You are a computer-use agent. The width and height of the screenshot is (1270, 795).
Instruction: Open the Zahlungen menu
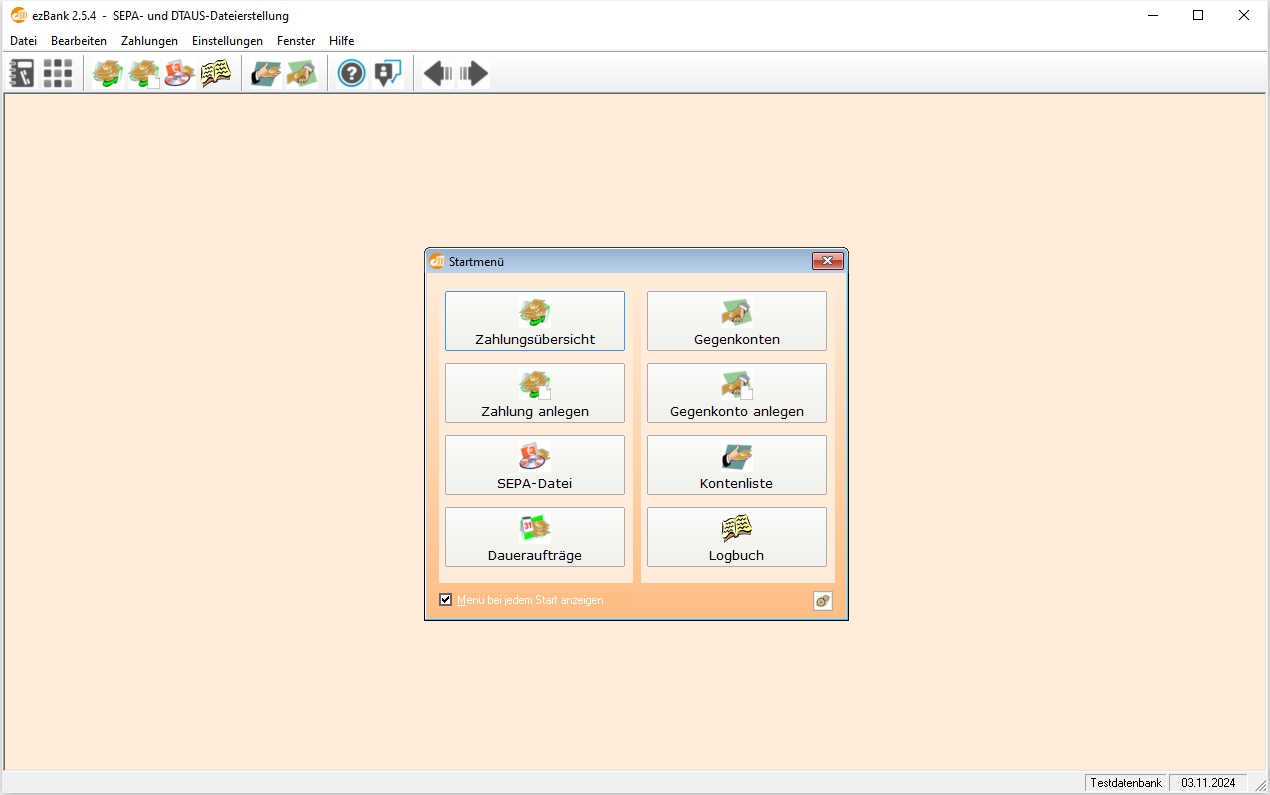click(x=149, y=41)
